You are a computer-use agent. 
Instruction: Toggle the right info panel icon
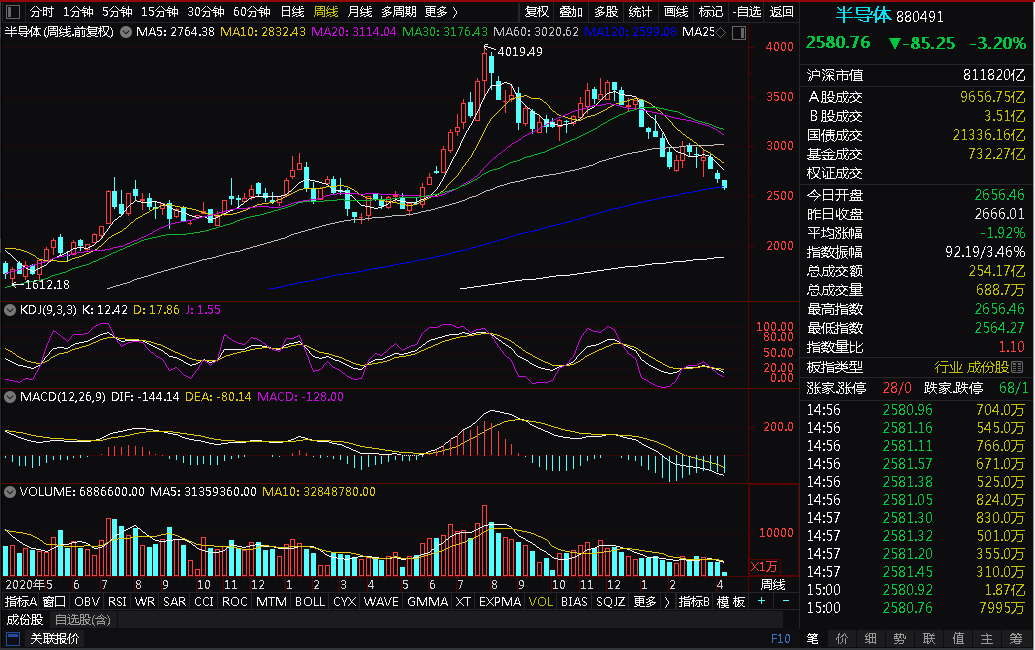[x=739, y=32]
